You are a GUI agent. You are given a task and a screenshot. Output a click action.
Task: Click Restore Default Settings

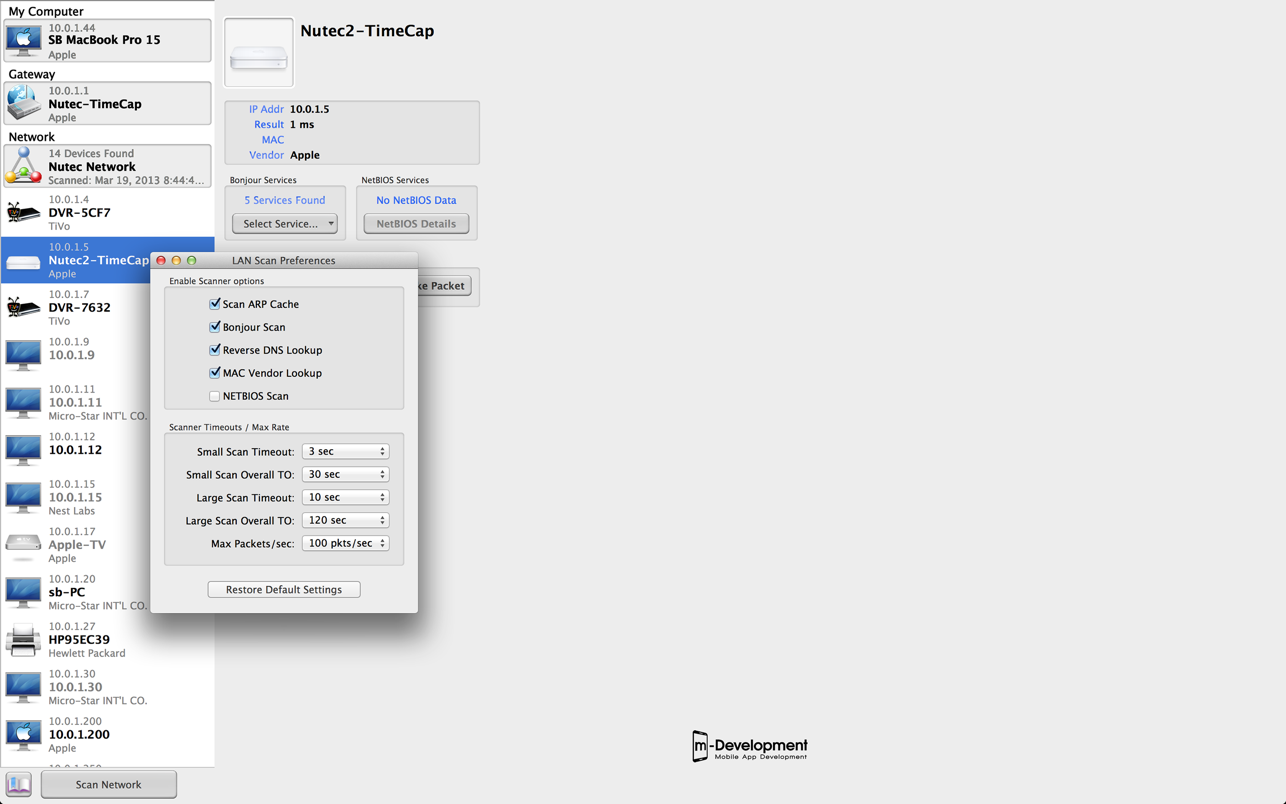click(x=284, y=590)
